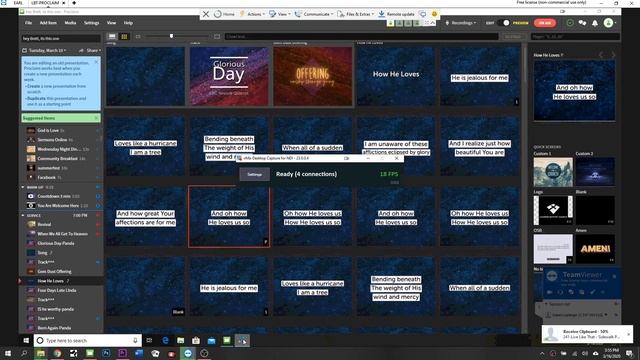Screen dimensions: 640x360
Task: Collapse the Warm Up section
Action: click(x=23, y=187)
